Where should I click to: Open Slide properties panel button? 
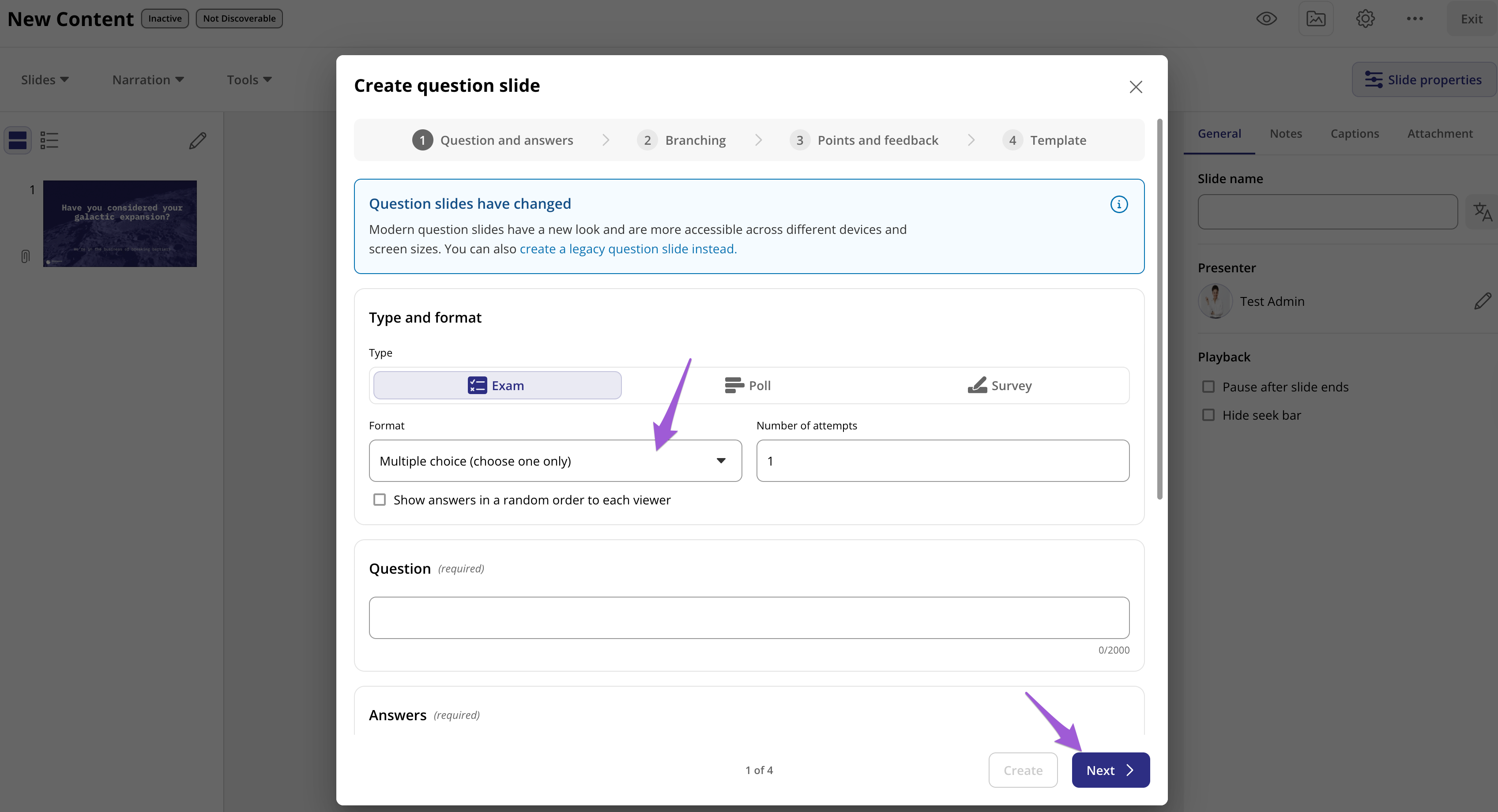pos(1424,79)
